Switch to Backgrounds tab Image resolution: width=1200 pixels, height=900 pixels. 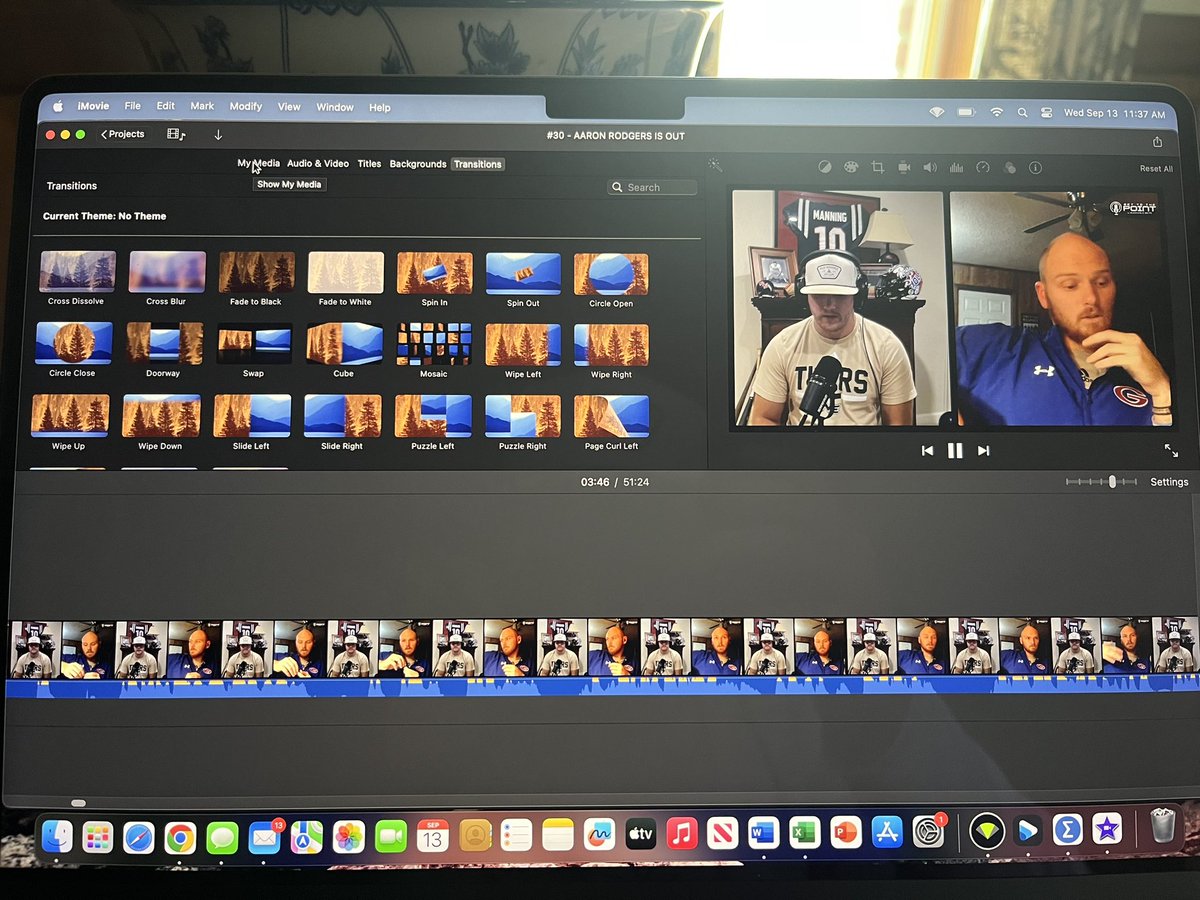tap(418, 164)
